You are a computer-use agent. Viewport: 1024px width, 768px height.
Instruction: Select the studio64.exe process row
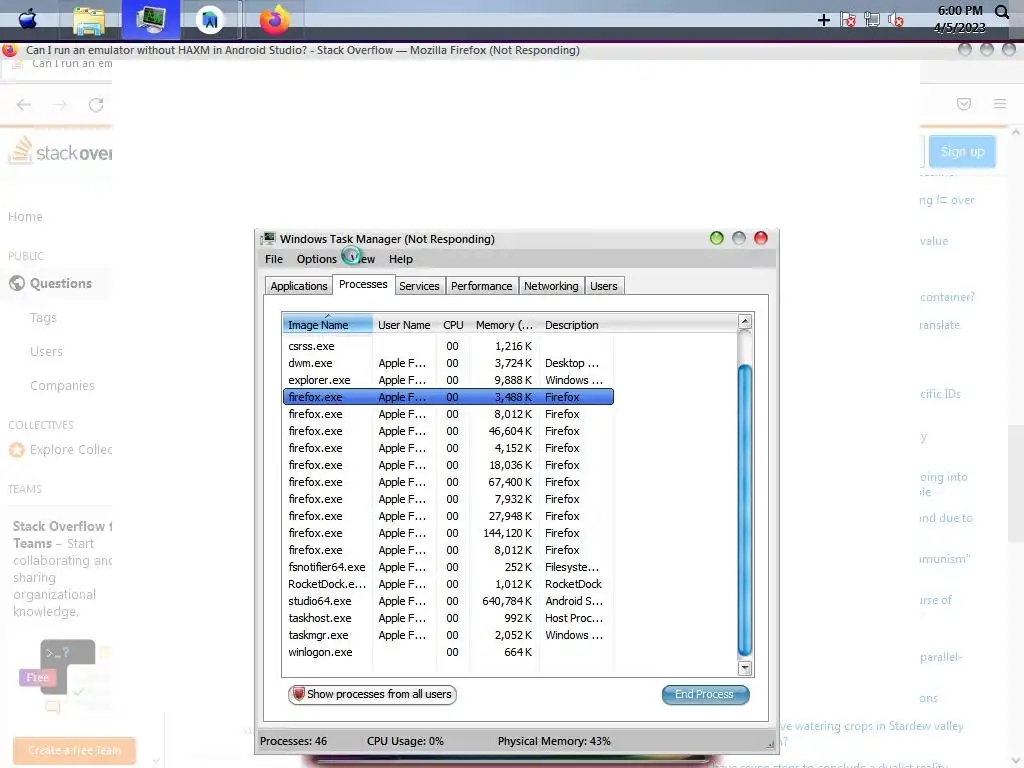tap(448, 601)
